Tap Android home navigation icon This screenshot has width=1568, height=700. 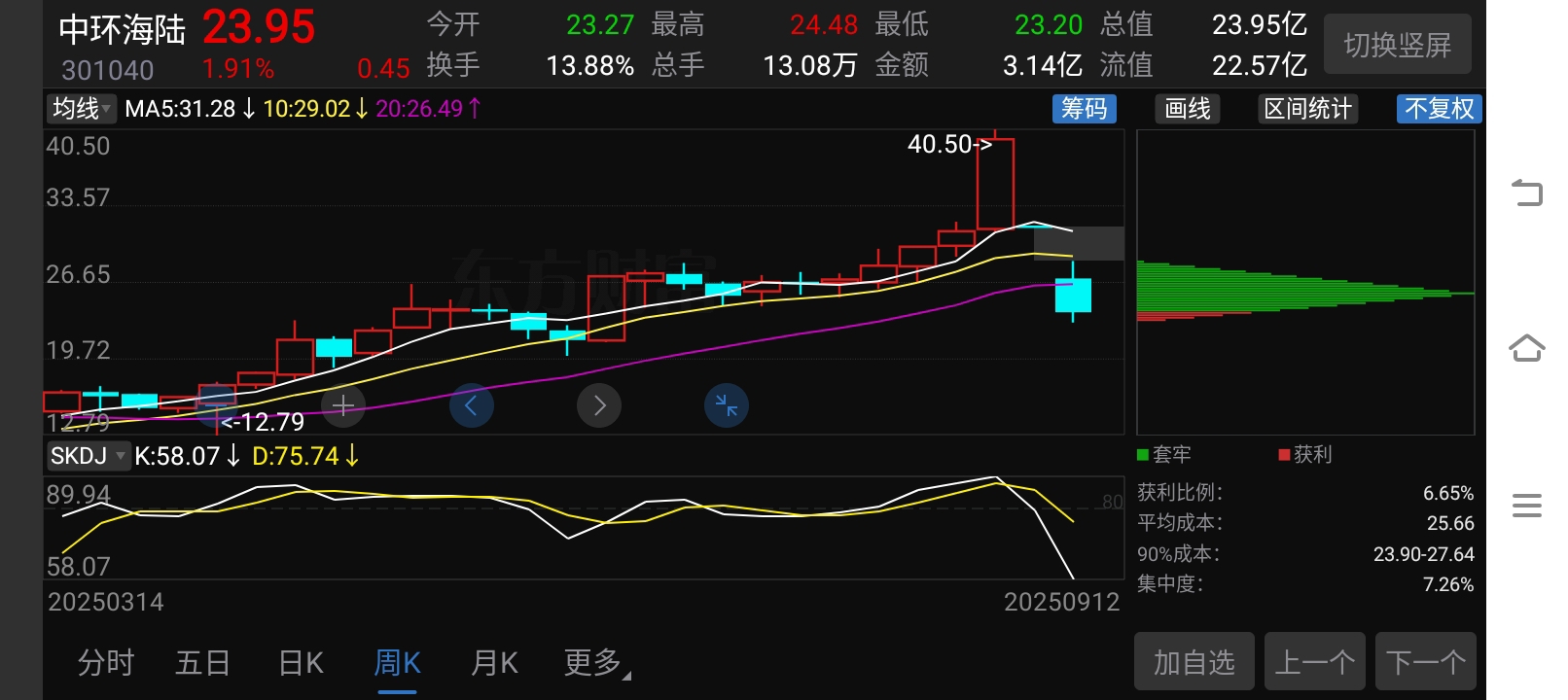(x=1527, y=348)
